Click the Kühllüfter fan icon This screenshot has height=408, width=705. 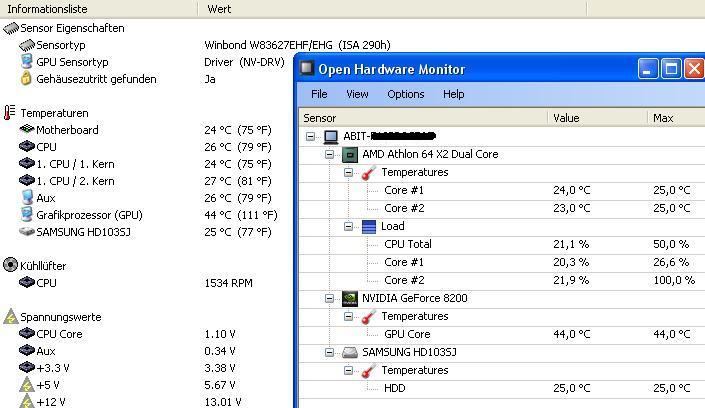pyautogui.click(x=10, y=265)
